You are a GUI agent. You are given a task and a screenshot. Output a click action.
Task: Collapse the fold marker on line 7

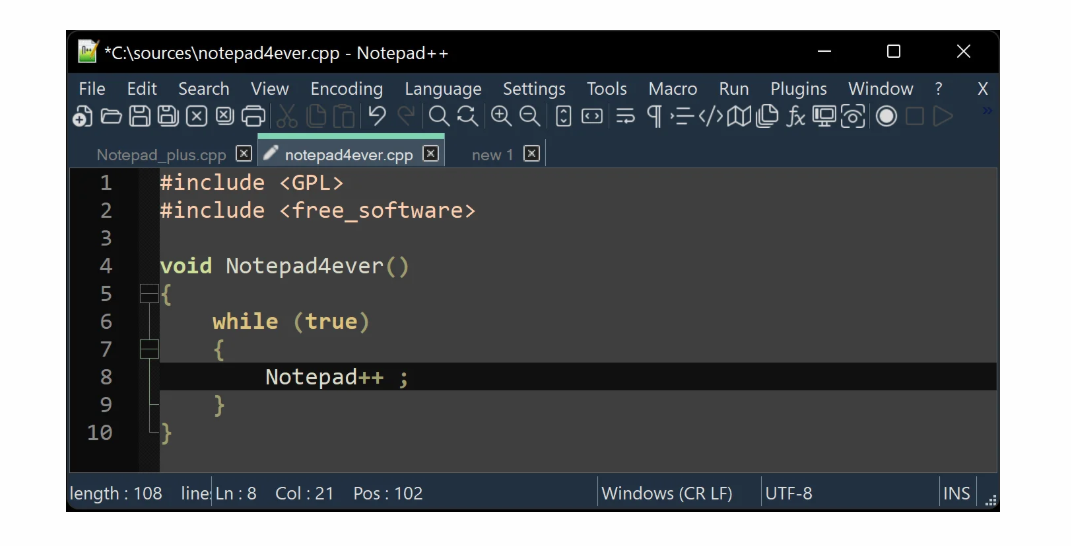click(149, 349)
